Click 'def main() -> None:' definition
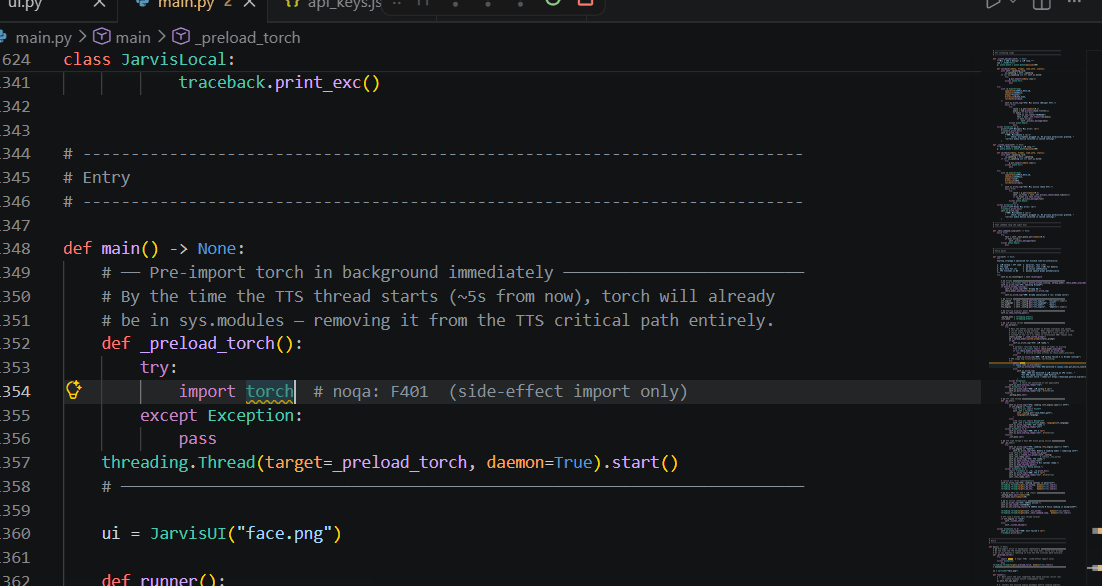Image resolution: width=1102 pixels, height=586 pixels. (154, 249)
